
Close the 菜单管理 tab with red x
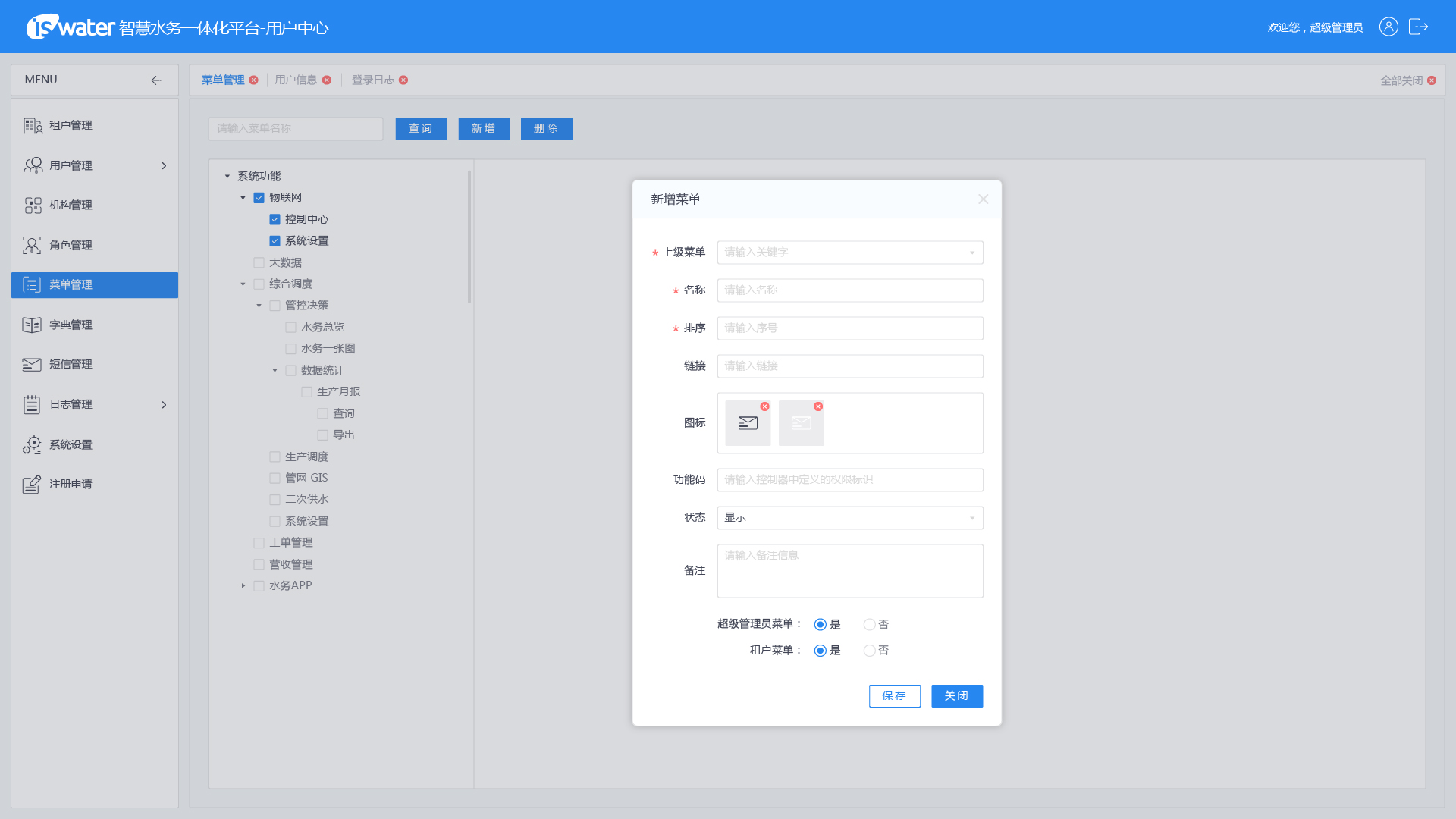(x=253, y=80)
